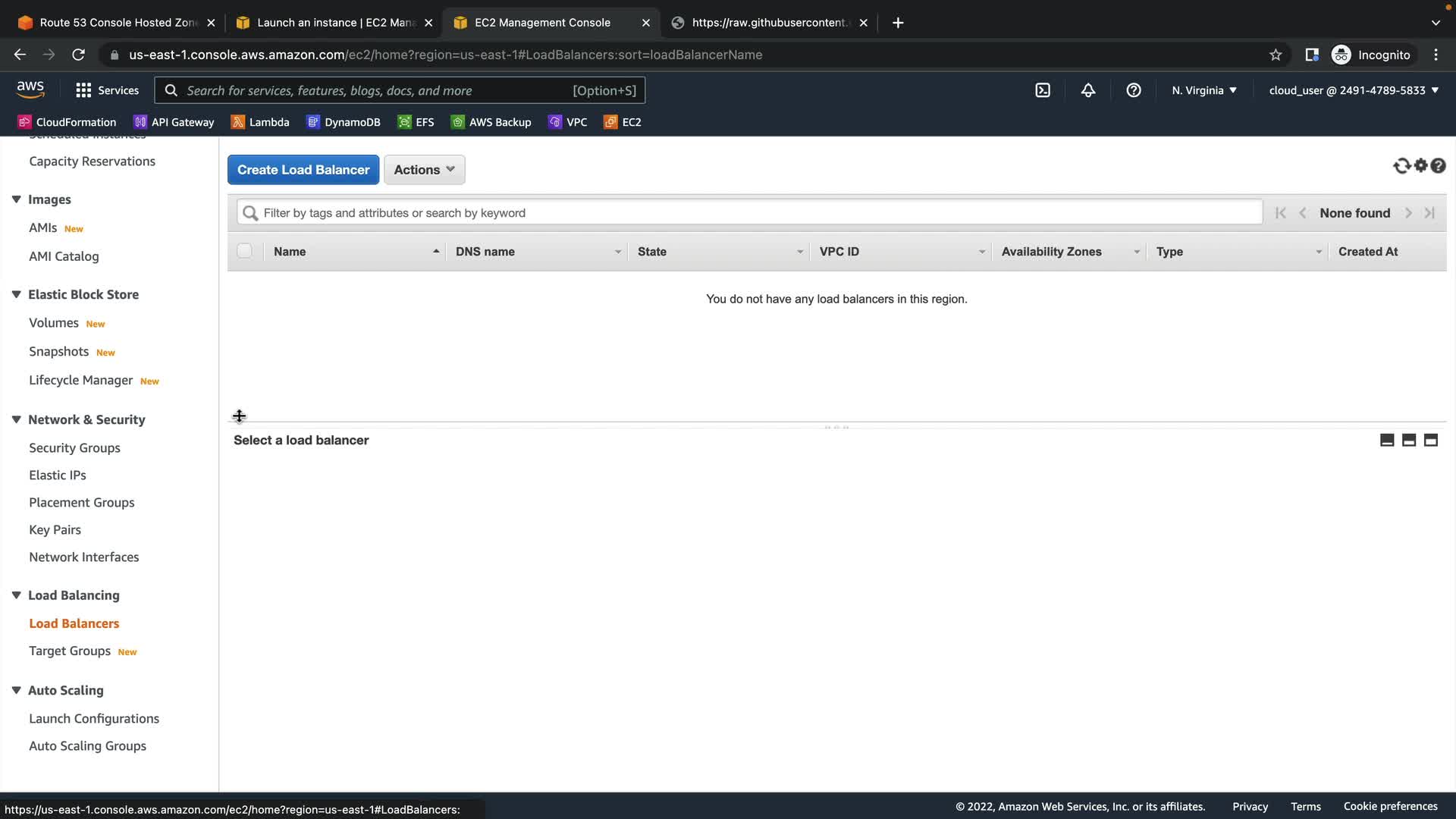Open the Actions dropdown
This screenshot has height=819, width=1456.
pyautogui.click(x=424, y=170)
